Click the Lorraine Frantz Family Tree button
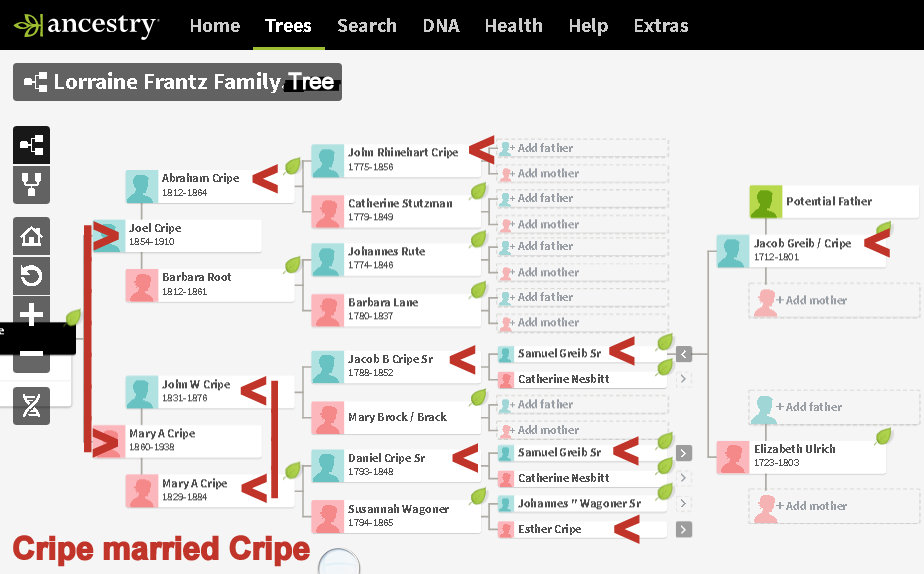 tap(177, 82)
